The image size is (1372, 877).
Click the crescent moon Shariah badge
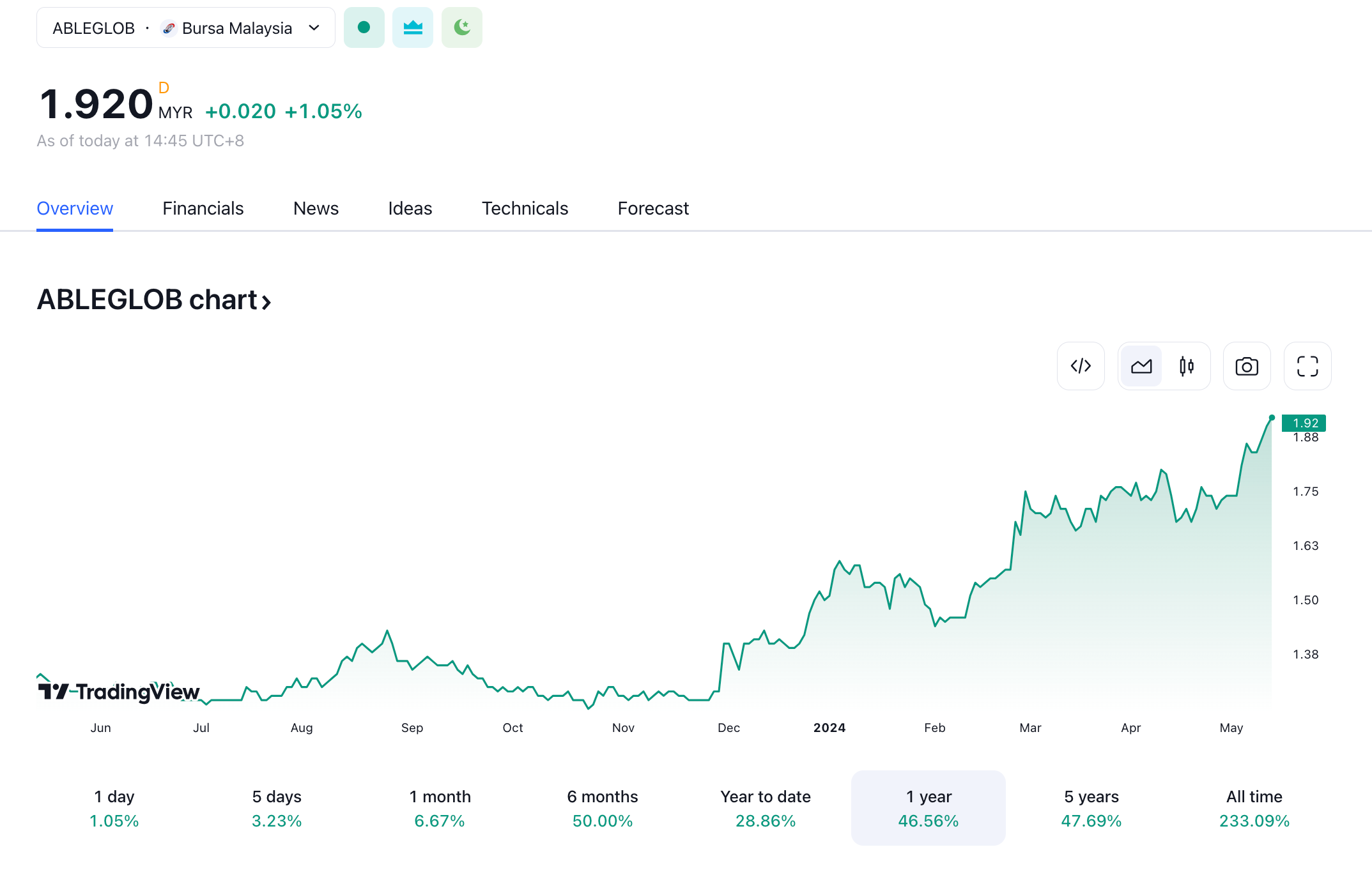[x=461, y=27]
